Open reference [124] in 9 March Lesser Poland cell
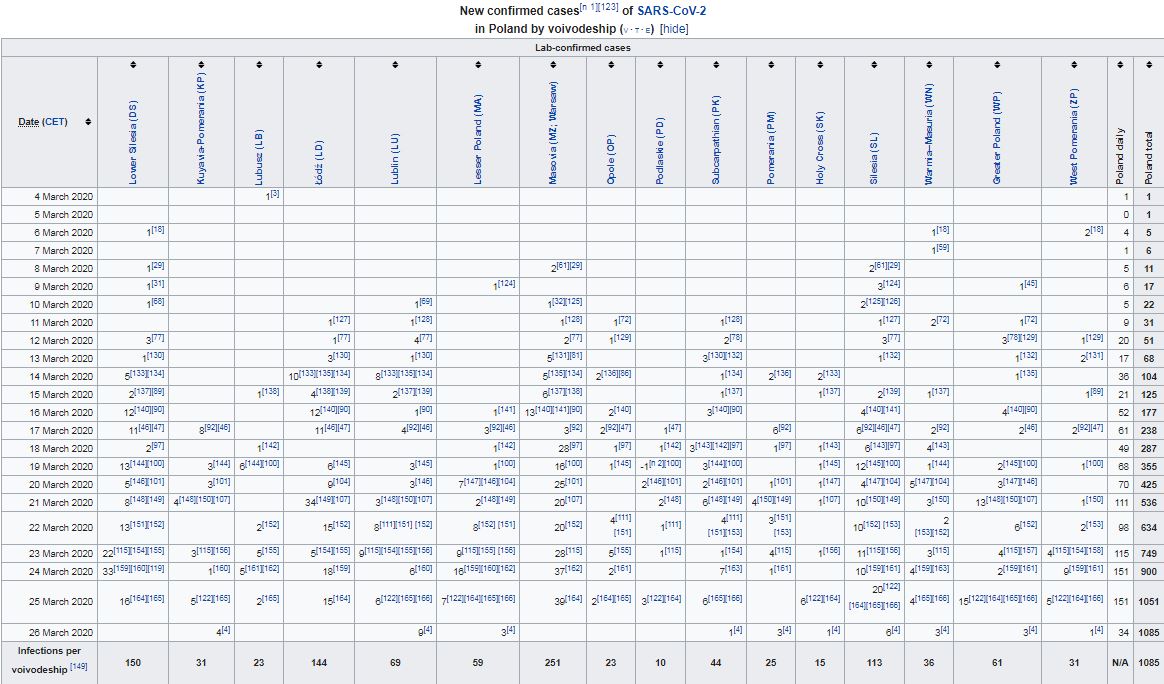The height and width of the screenshot is (684, 1164). pos(506,284)
